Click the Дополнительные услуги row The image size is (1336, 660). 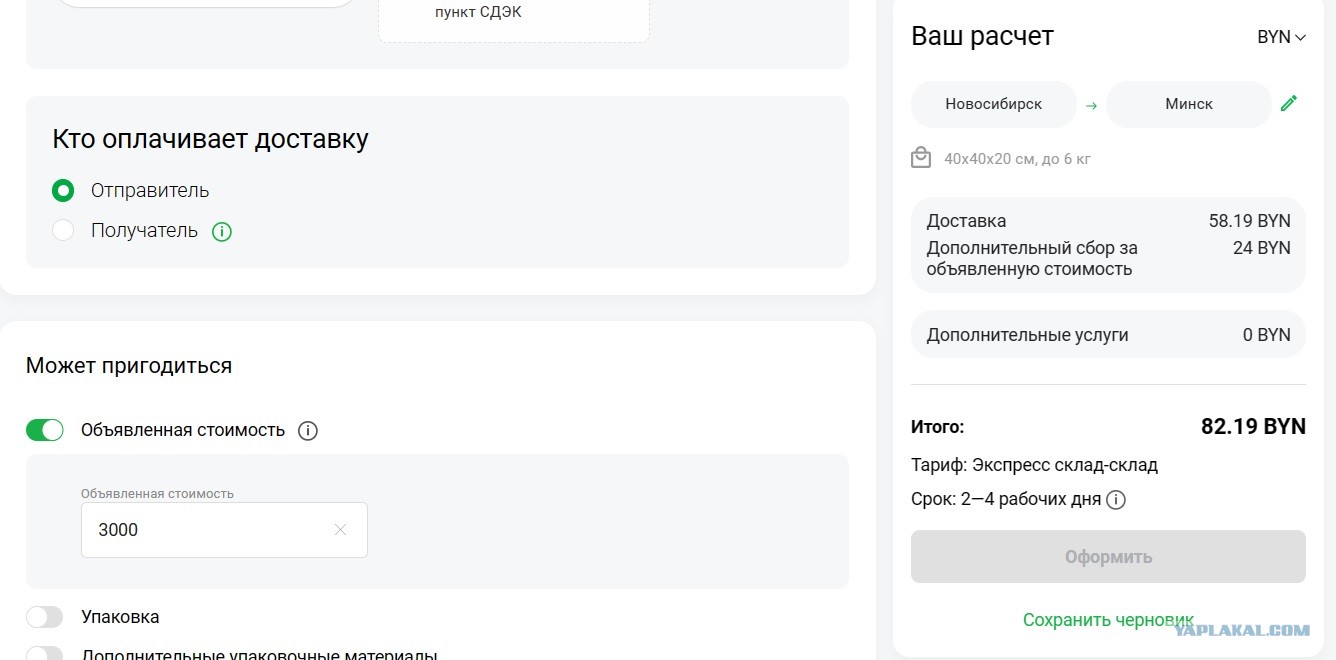coord(1108,335)
